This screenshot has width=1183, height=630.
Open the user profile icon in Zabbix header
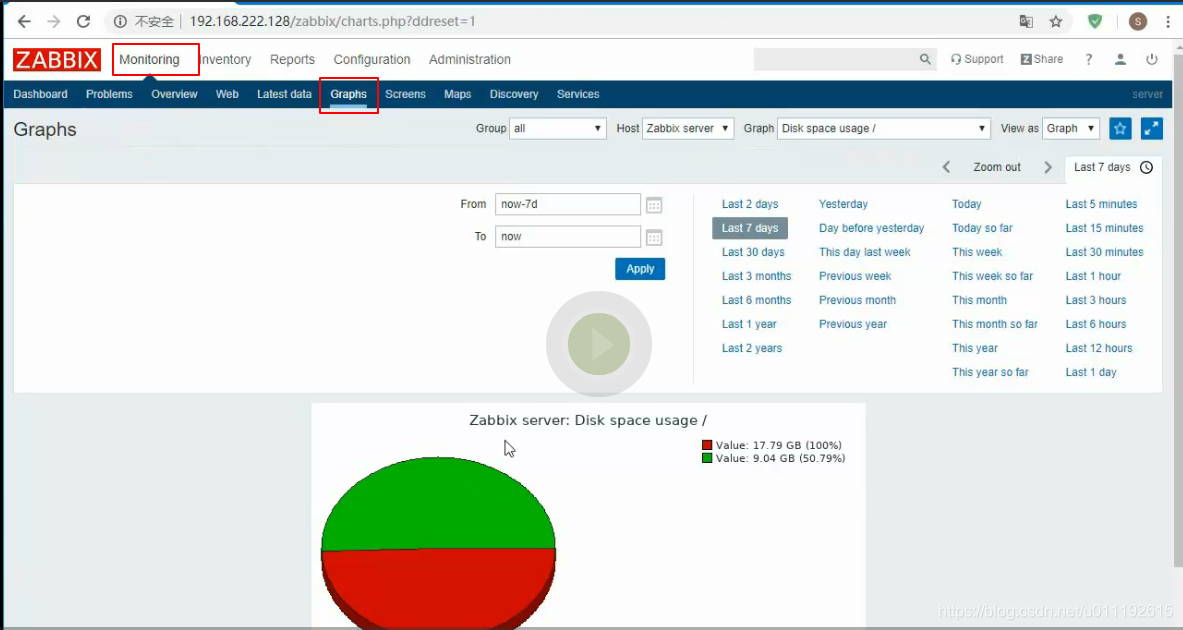[1120, 59]
